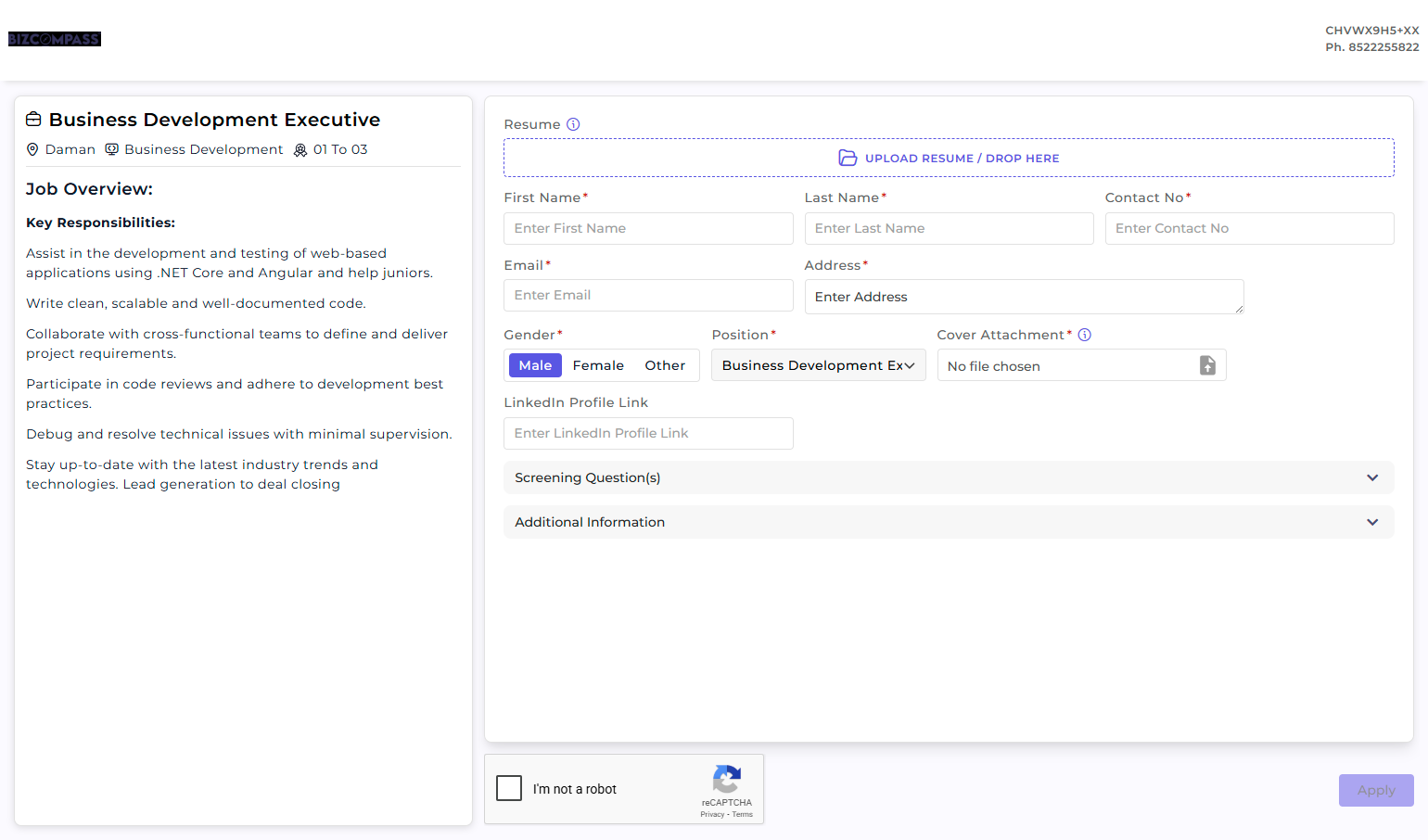Screen dimensions: 1428x840
Task: Click the Daman location text
Action: point(70,149)
